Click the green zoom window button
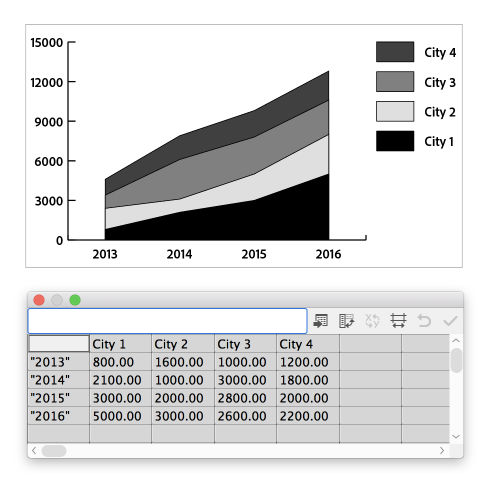The height and width of the screenshot is (480, 486). pos(75,300)
